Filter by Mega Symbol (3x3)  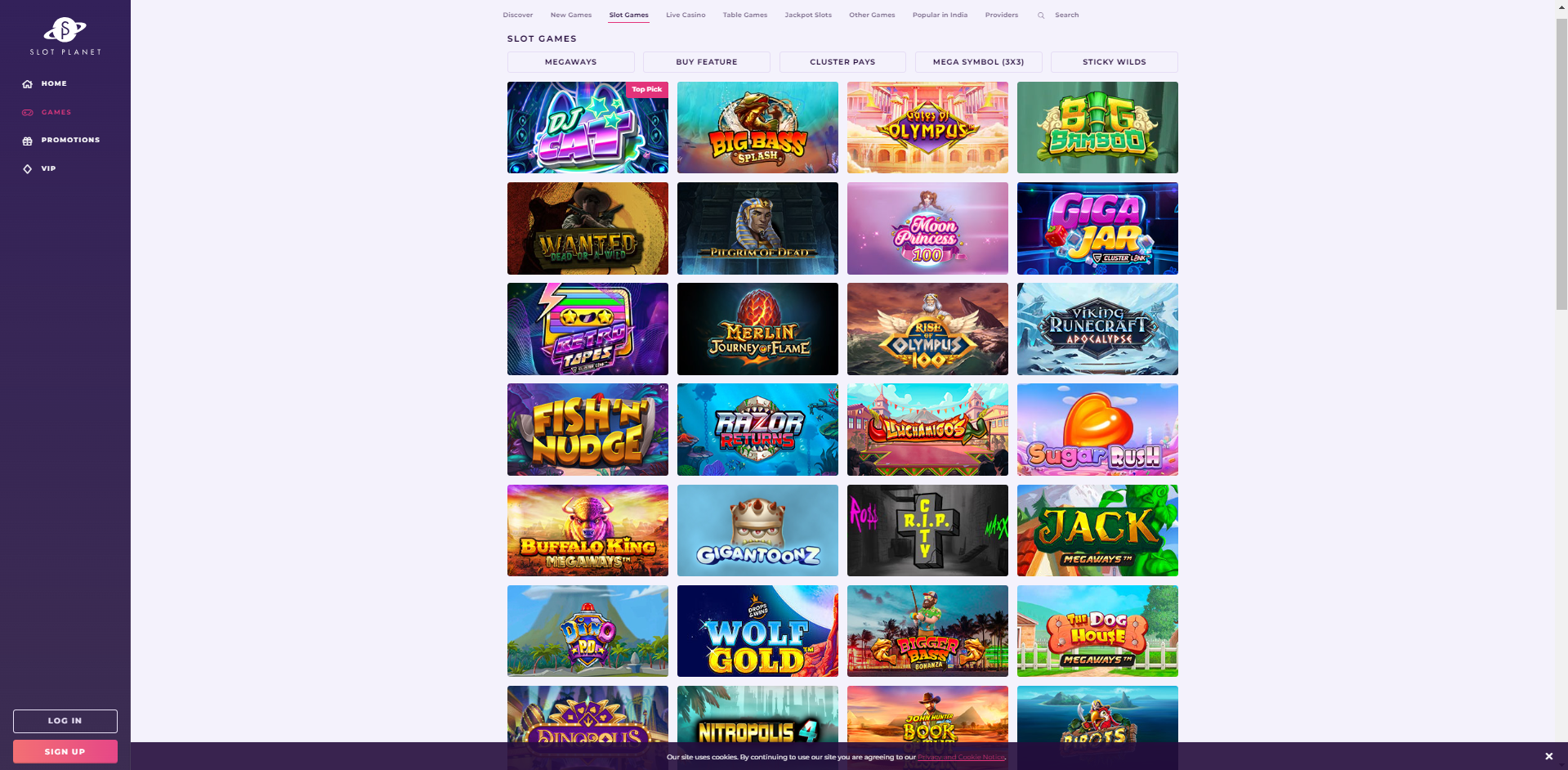point(979,62)
